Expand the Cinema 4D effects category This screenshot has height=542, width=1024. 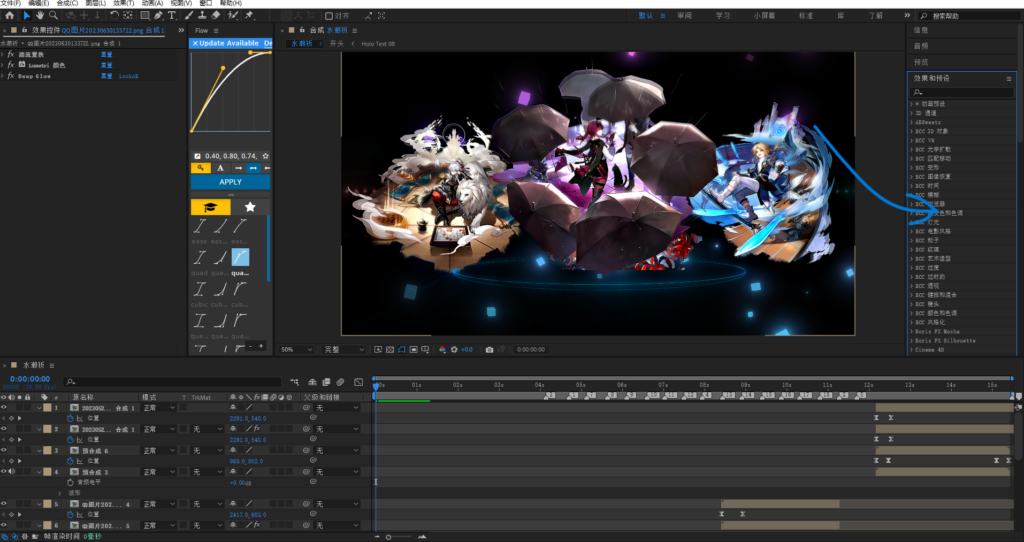[912, 350]
